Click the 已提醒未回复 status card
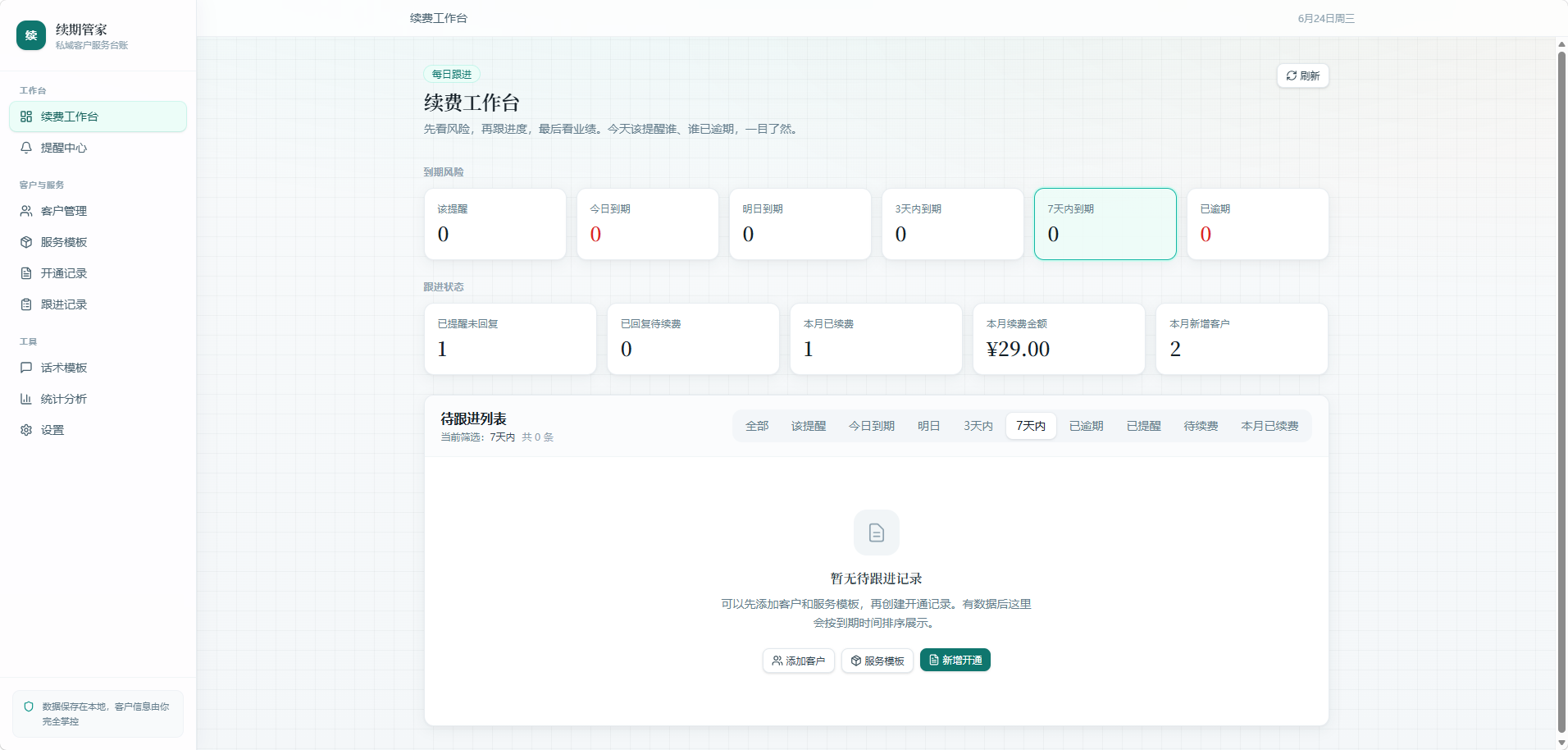1568x750 pixels. click(x=510, y=339)
